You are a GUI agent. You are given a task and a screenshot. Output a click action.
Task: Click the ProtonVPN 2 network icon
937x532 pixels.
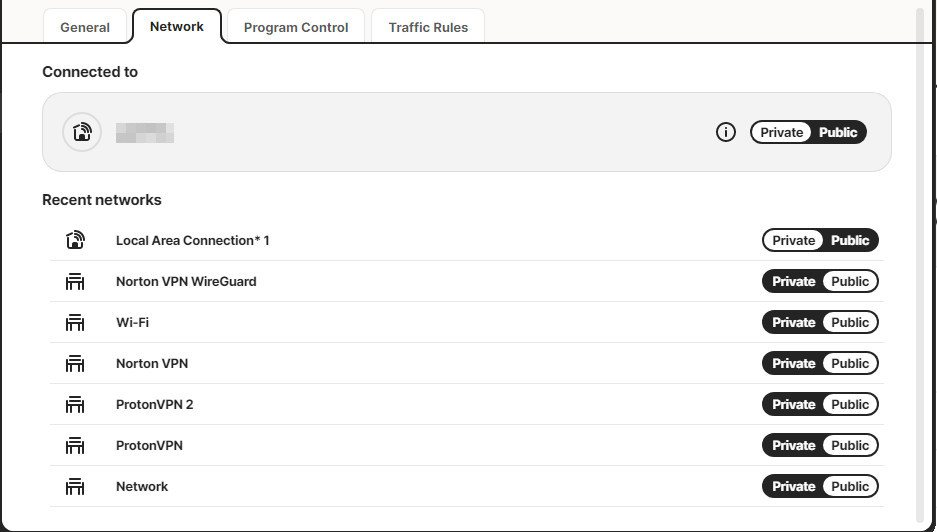75,405
